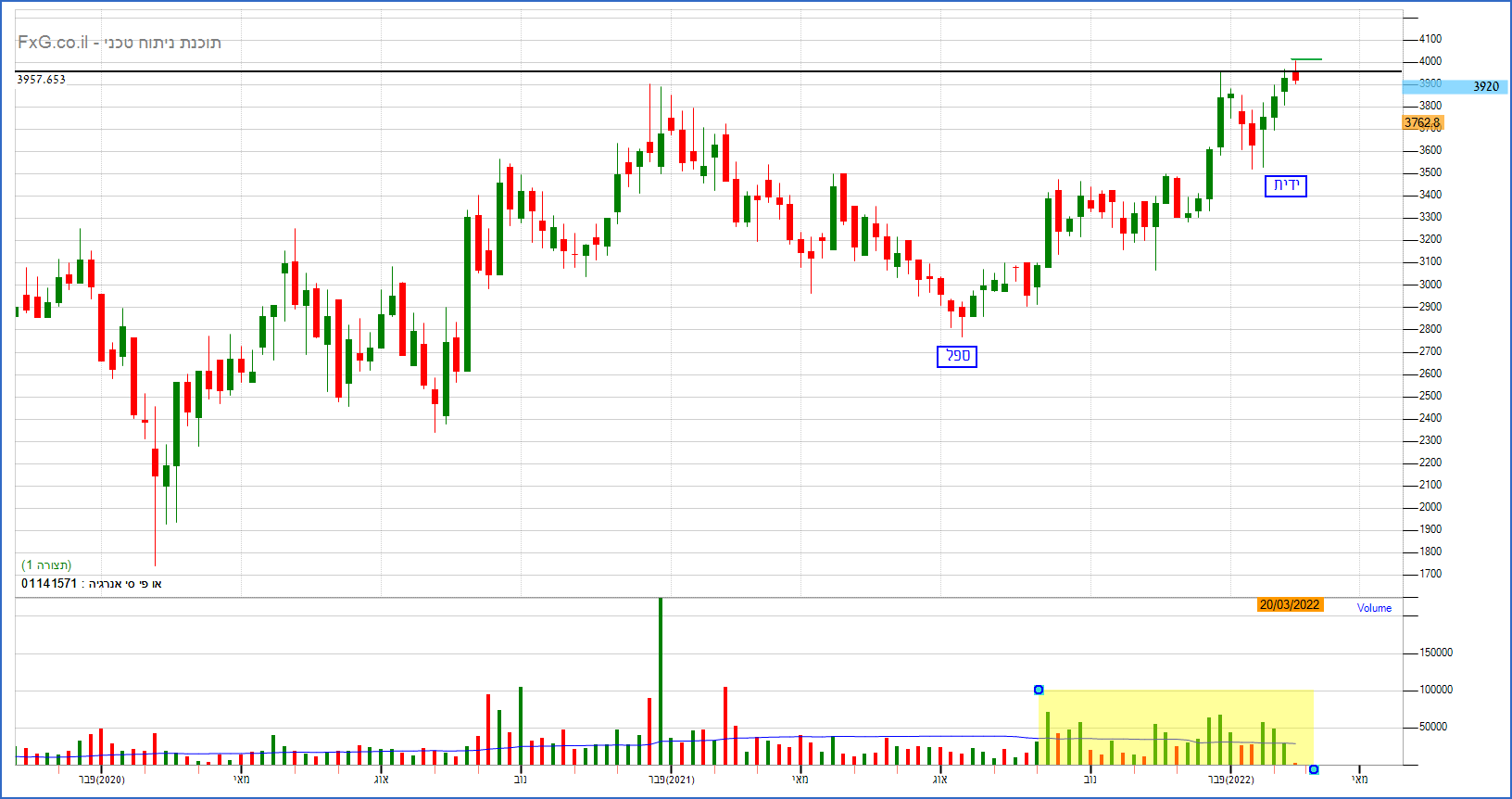Grab the upper blue handle of the yellow rectangle

click(1039, 690)
